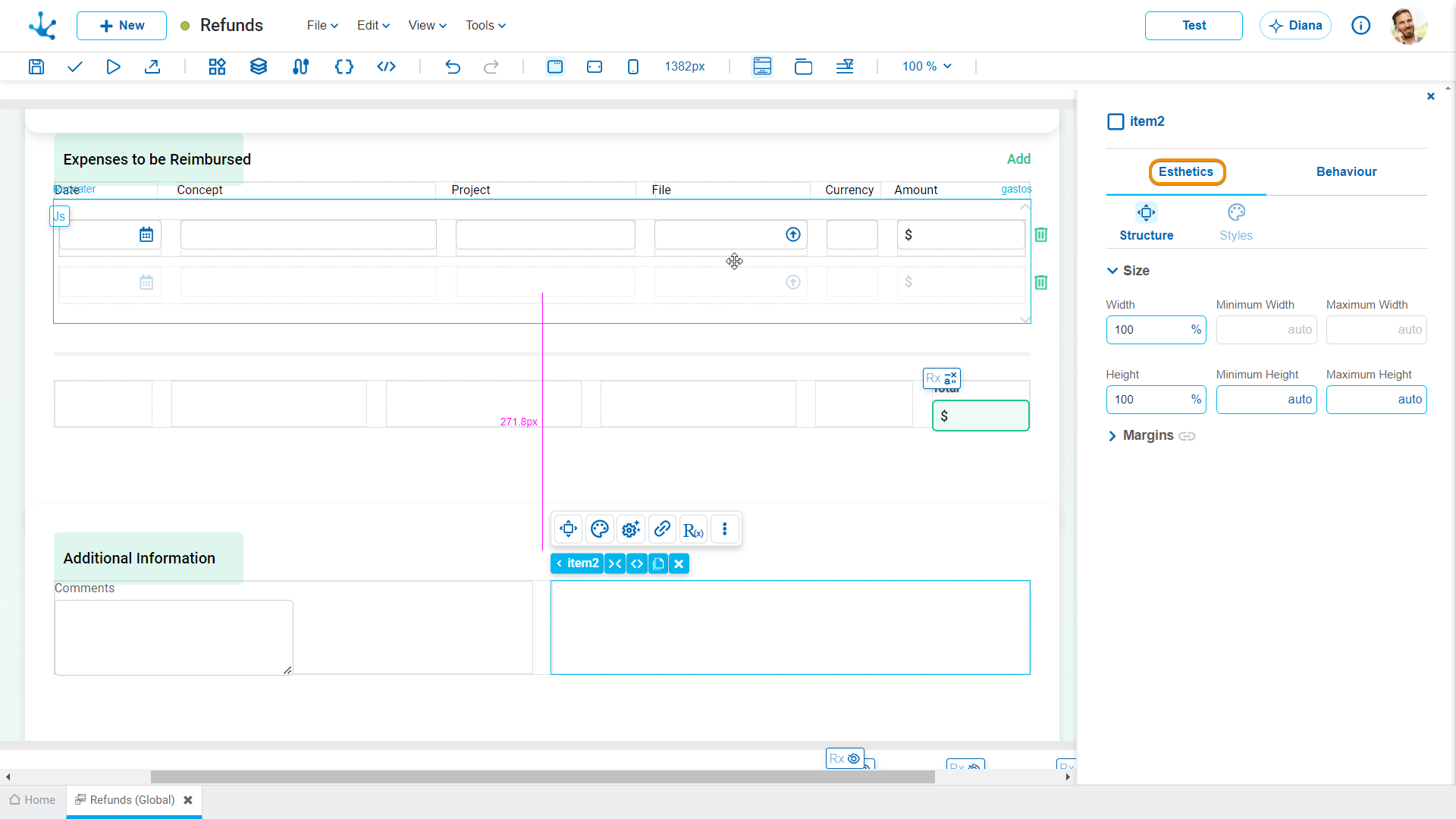Click the upload icon in first row File field

[793, 235]
